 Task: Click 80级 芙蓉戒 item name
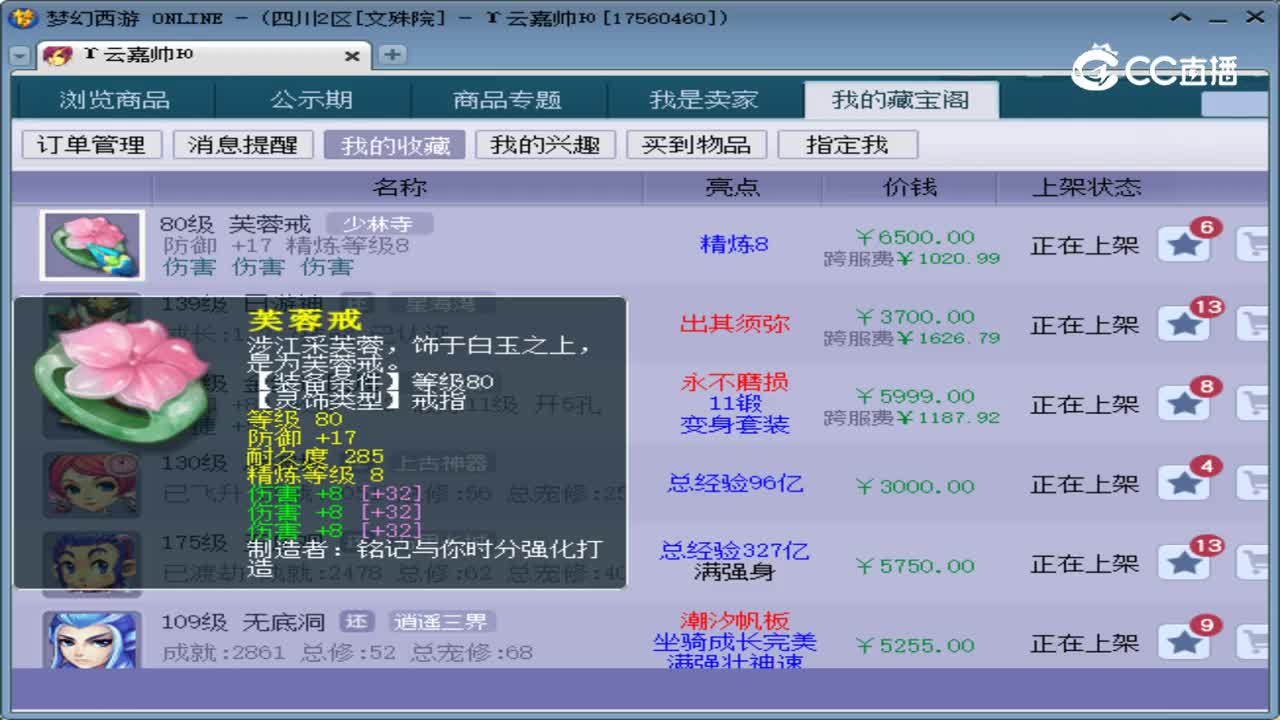point(236,224)
